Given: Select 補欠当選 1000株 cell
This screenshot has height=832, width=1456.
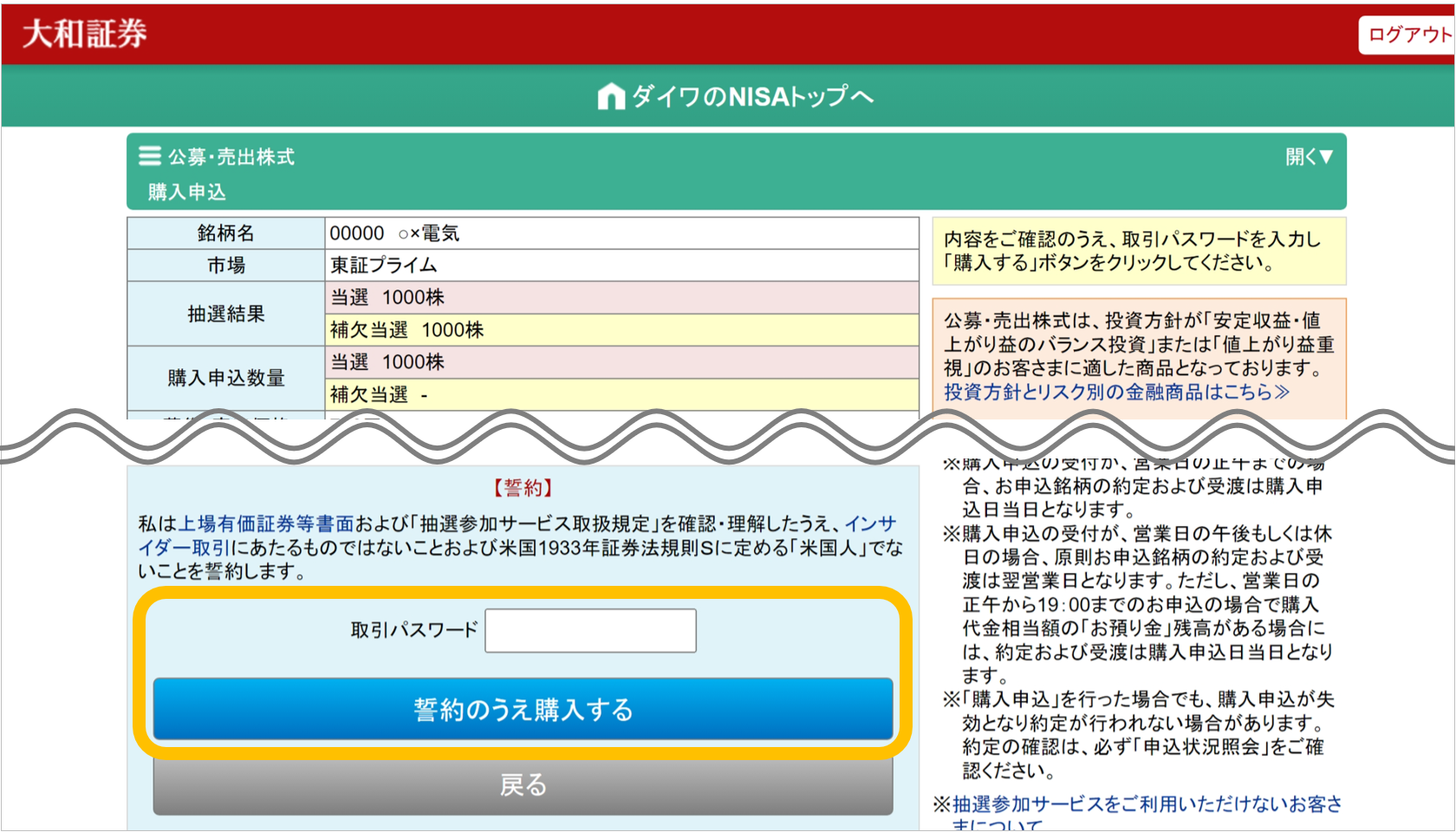Looking at the screenshot, I should coord(621,329).
